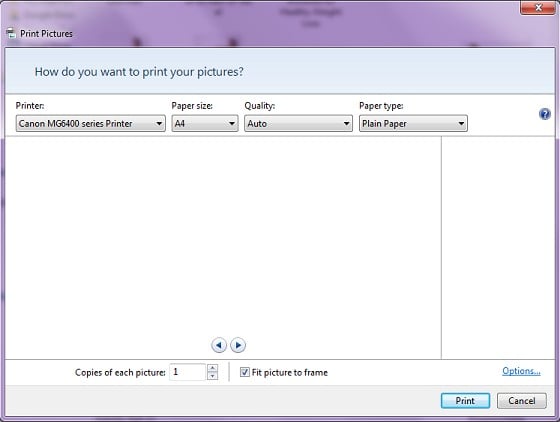Decrease copies with the down spinner arrow
This screenshot has height=422, width=560.
[x=212, y=376]
